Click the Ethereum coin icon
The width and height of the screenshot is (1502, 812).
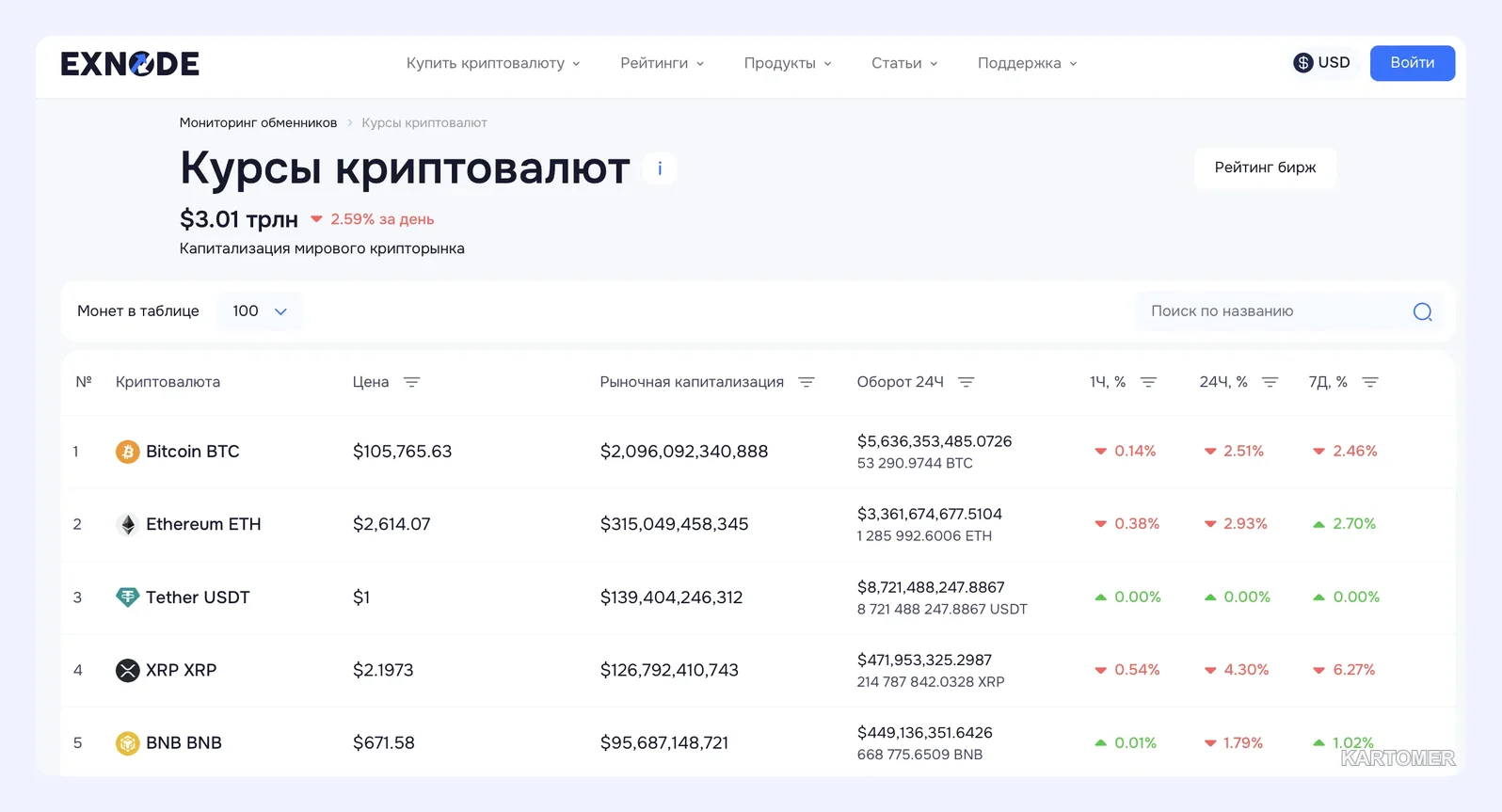[127, 524]
